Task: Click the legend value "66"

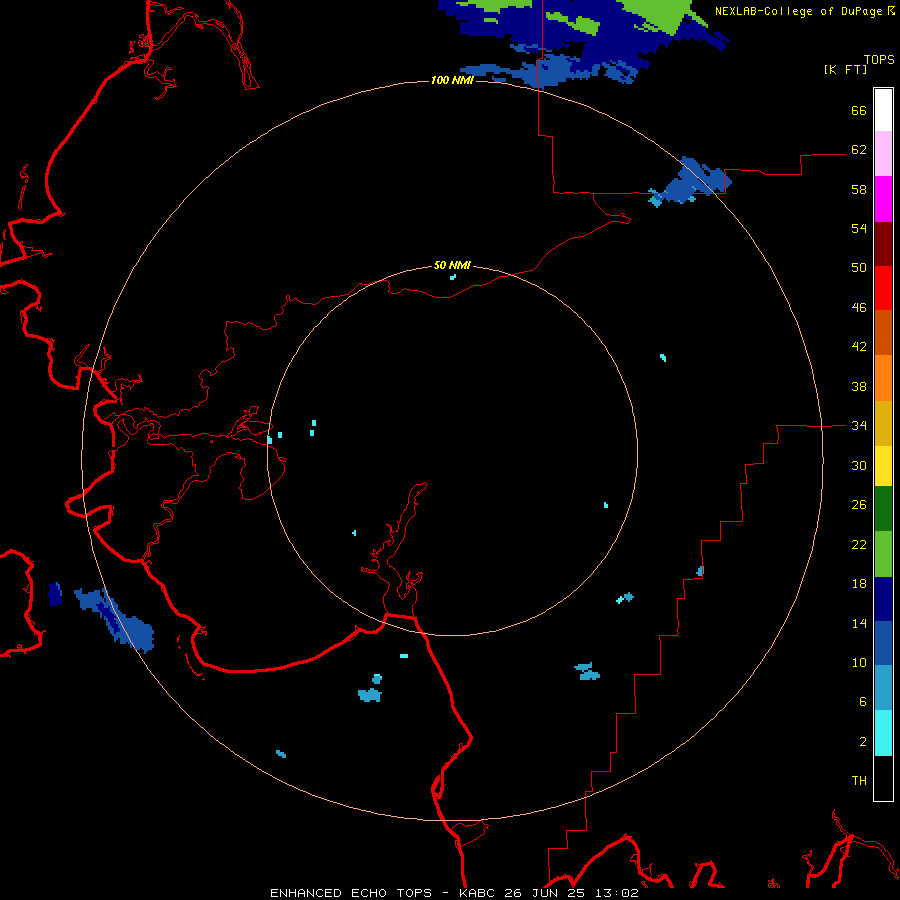Action: (859, 110)
